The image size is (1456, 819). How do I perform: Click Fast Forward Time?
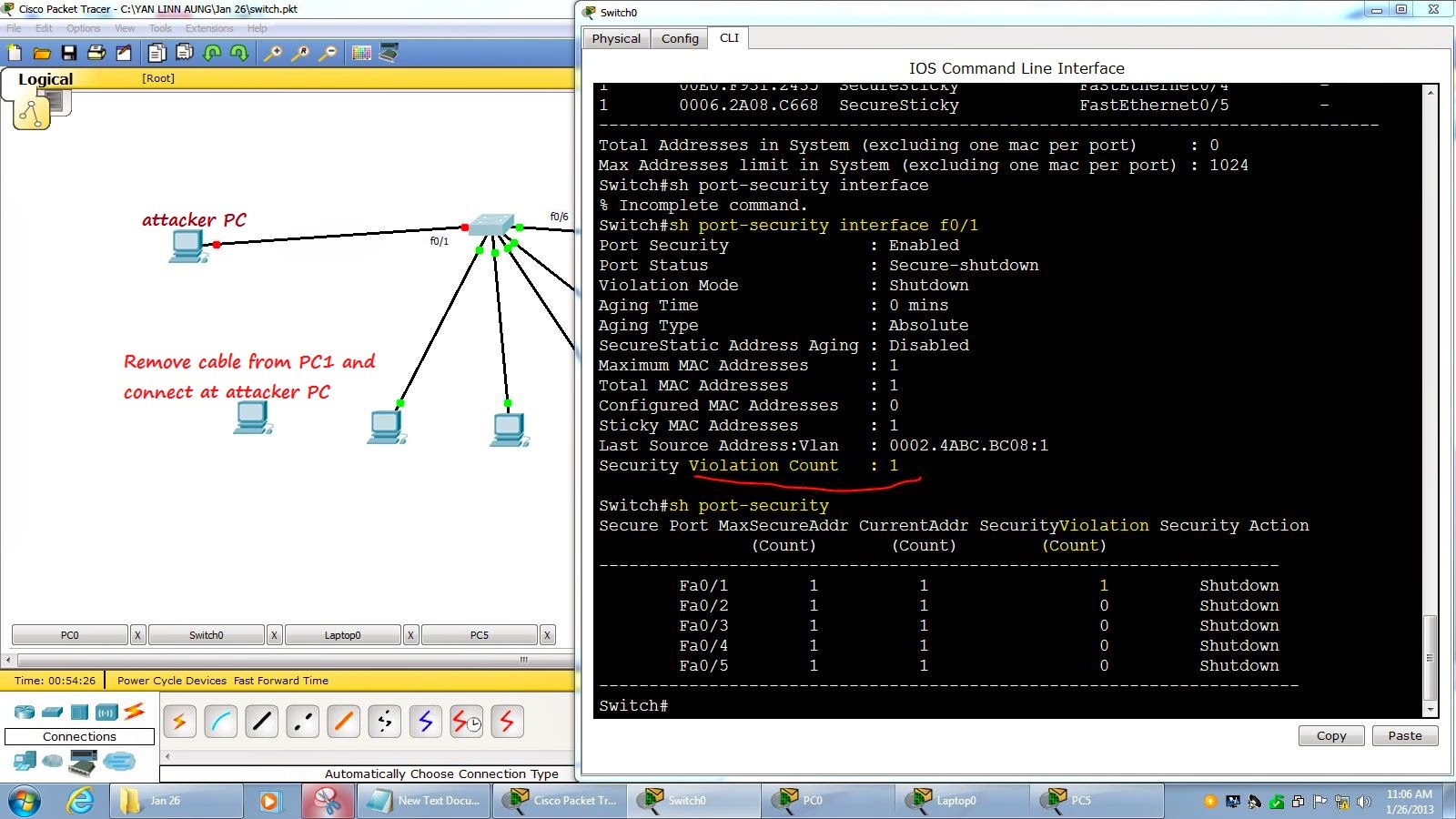pos(280,680)
